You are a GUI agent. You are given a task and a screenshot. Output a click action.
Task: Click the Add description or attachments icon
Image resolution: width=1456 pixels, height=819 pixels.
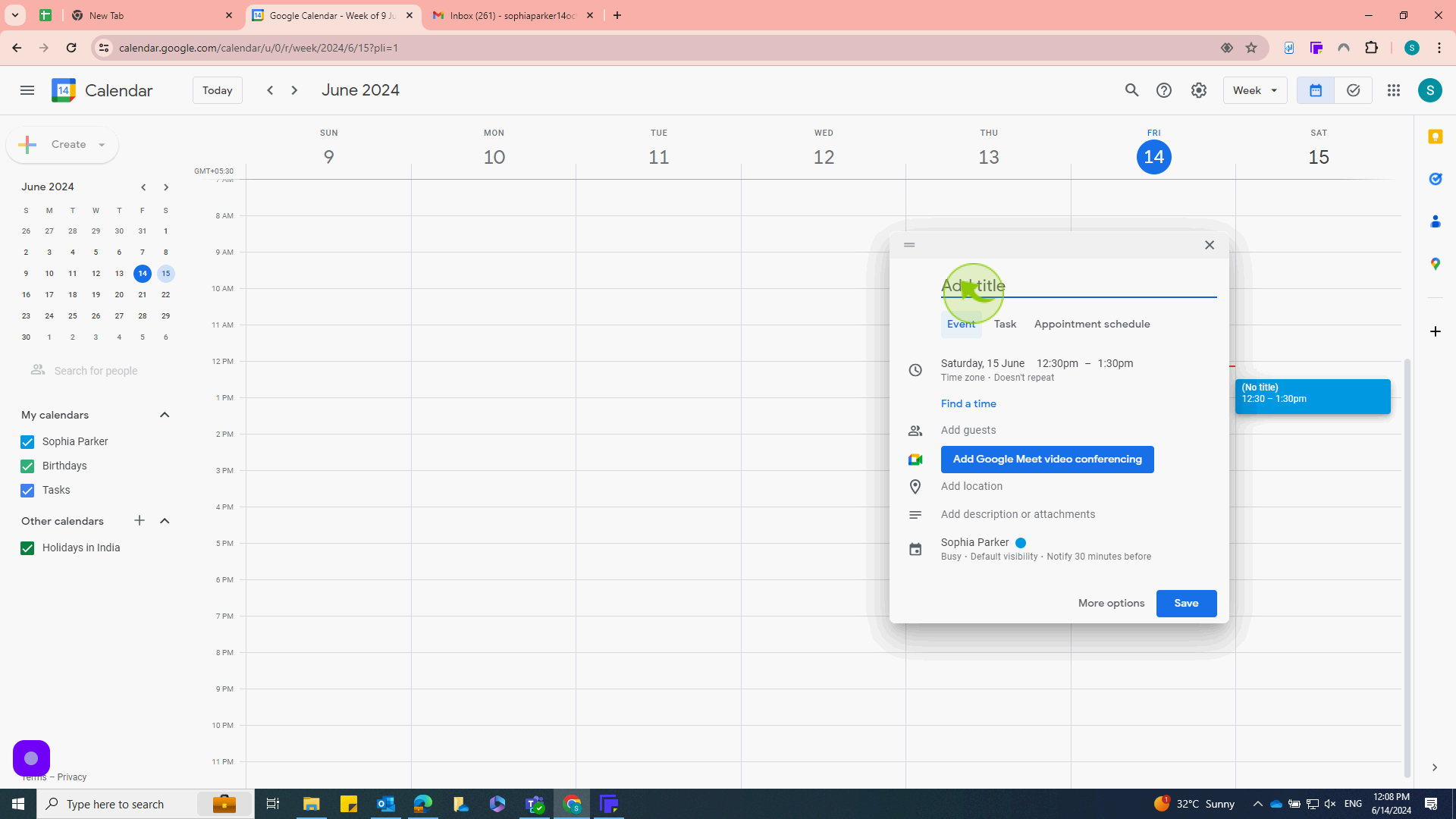click(x=914, y=514)
